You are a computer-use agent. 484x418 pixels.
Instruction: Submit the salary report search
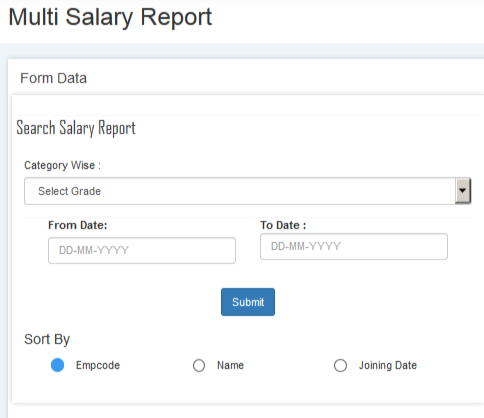(x=248, y=302)
